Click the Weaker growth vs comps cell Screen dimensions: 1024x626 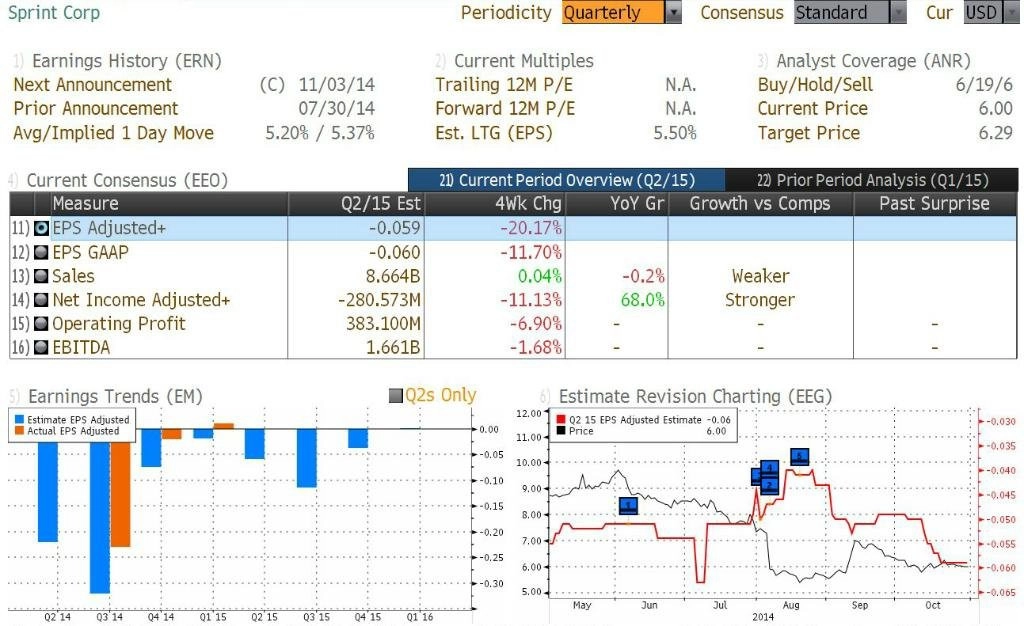point(760,276)
